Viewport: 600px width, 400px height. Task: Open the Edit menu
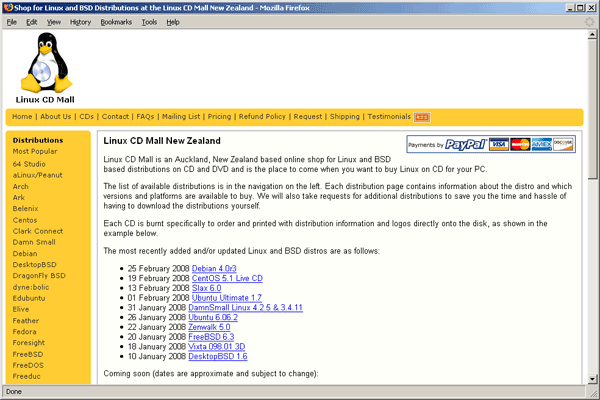point(31,22)
